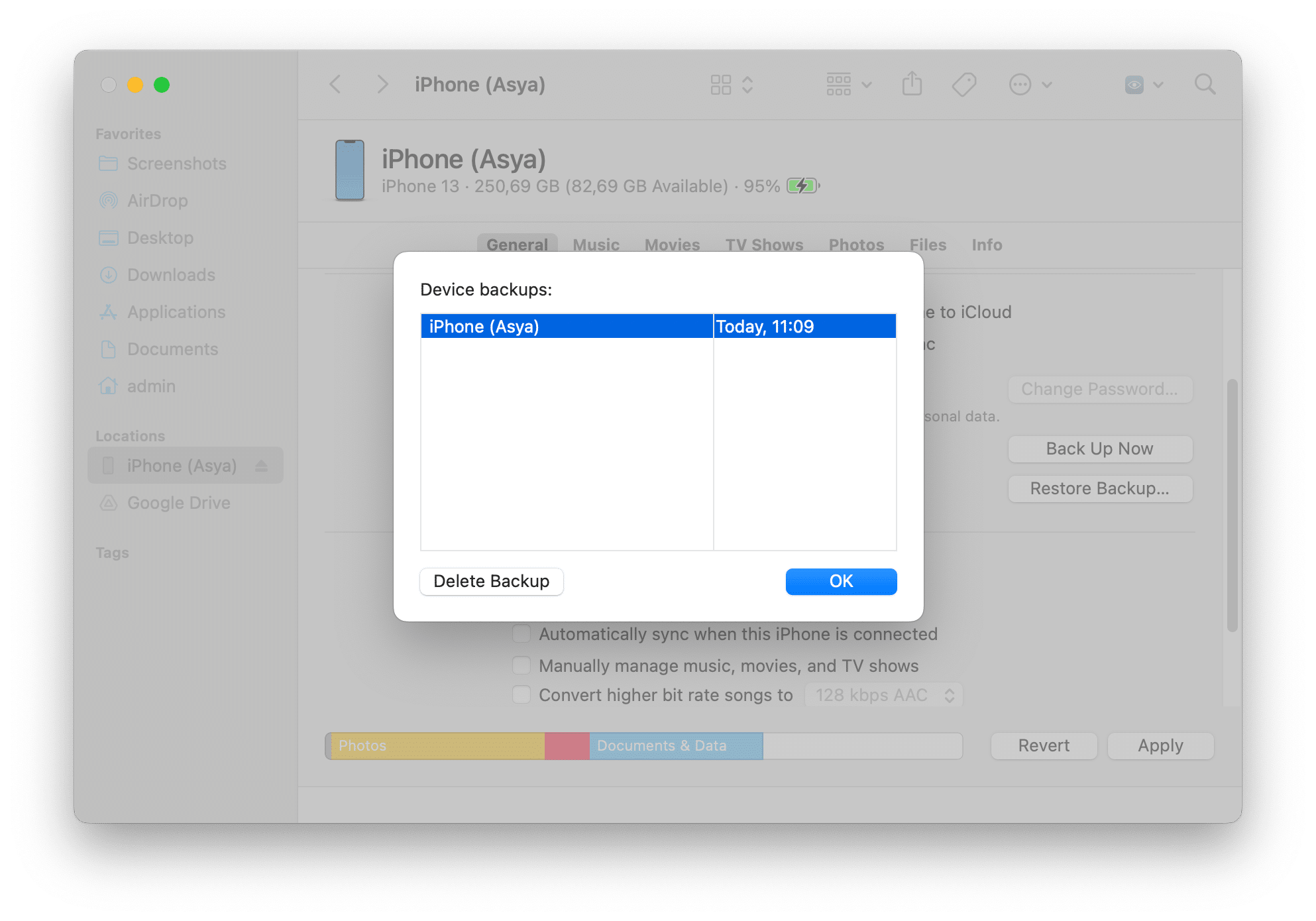Open the Downloads folder in sidebar
The width and height of the screenshot is (1316, 921).
(x=170, y=275)
